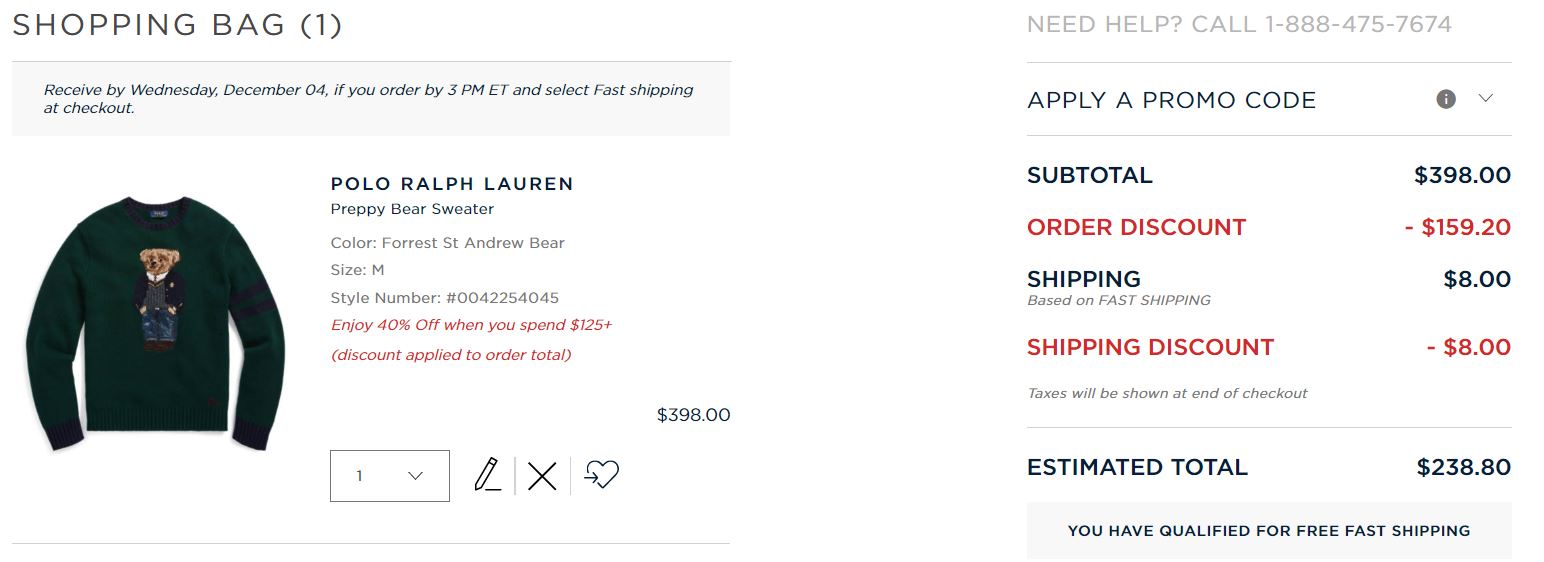Click the Estimated Total amount $238.80
Viewport: 1544px width, 562px height.
point(1463,467)
